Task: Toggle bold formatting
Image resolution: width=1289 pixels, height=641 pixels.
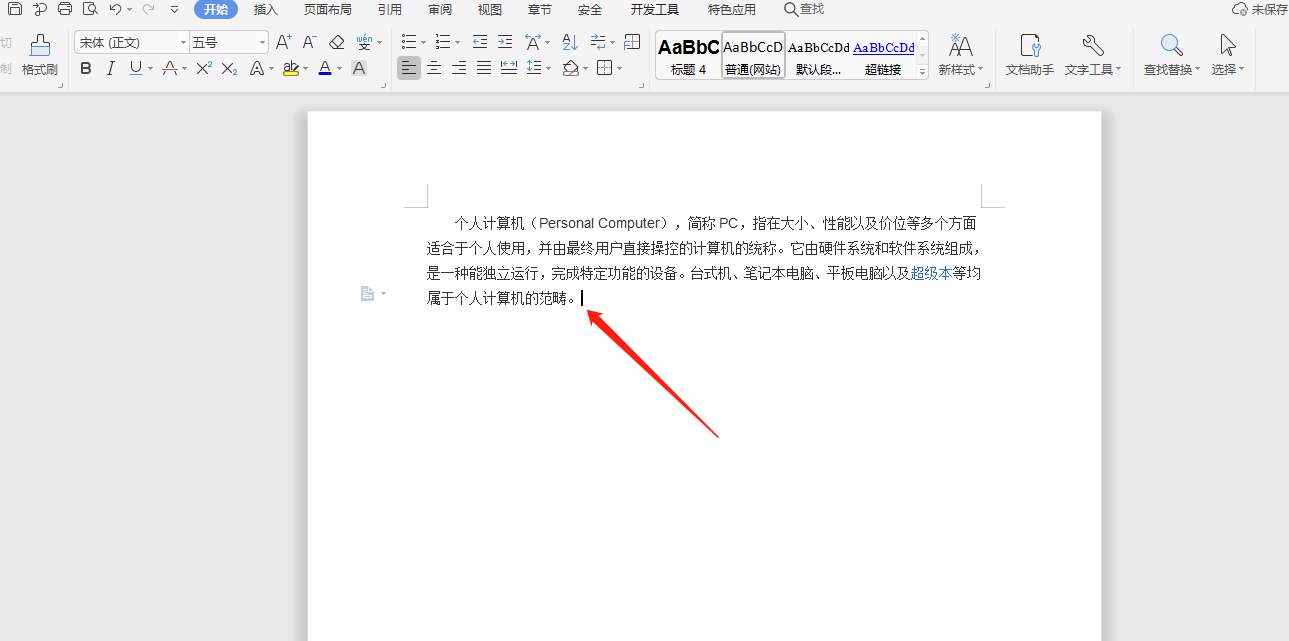Action: tap(86, 68)
